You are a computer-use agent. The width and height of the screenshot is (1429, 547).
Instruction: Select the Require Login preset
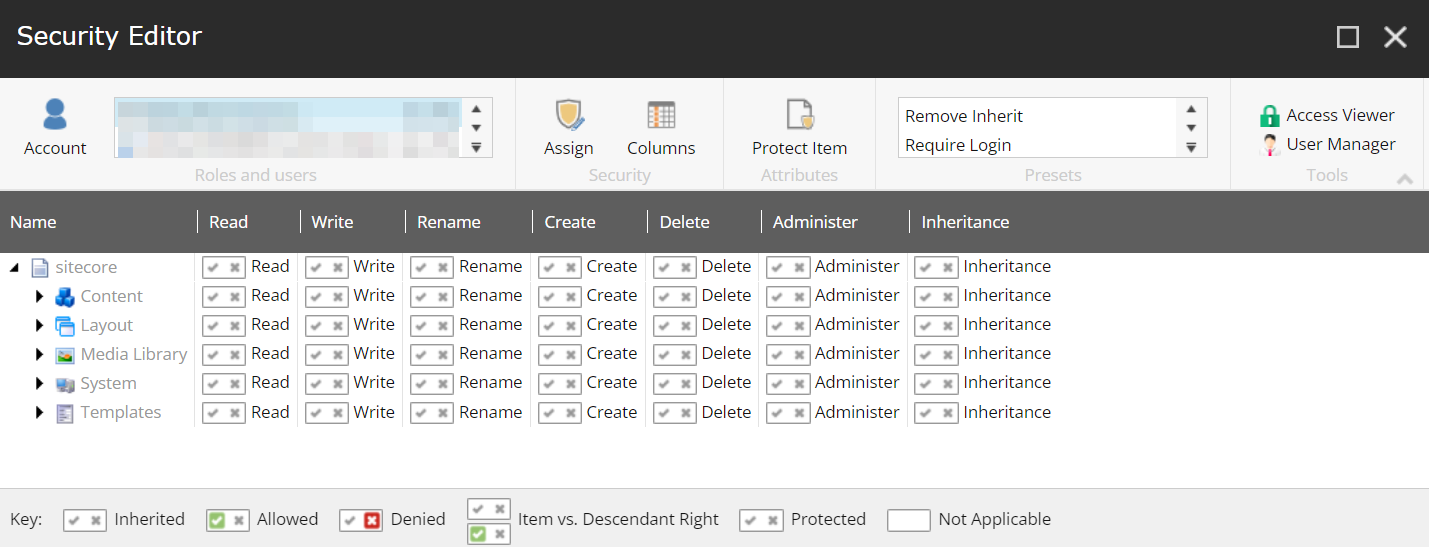click(x=958, y=145)
